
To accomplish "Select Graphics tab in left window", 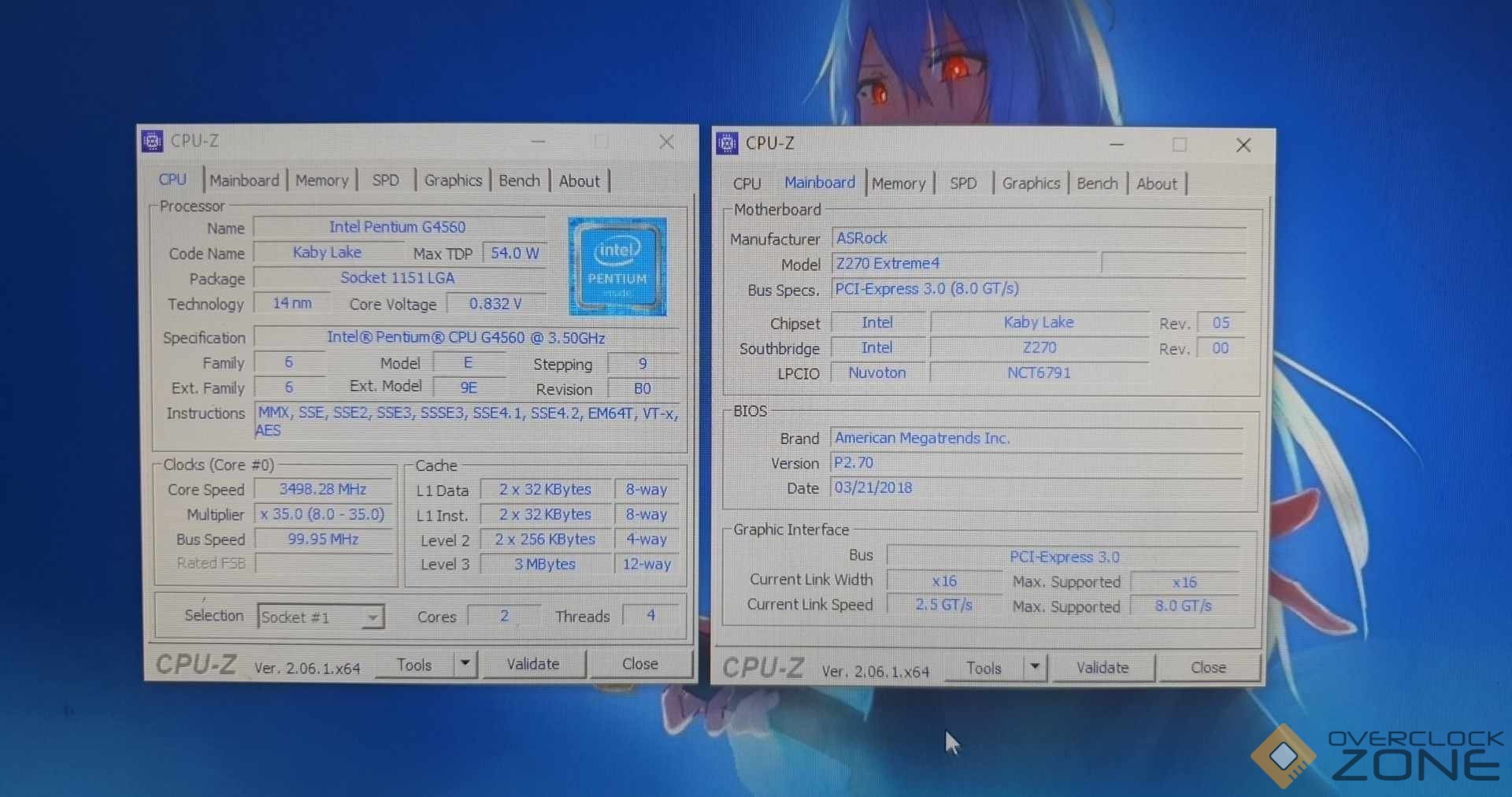I will click(453, 180).
